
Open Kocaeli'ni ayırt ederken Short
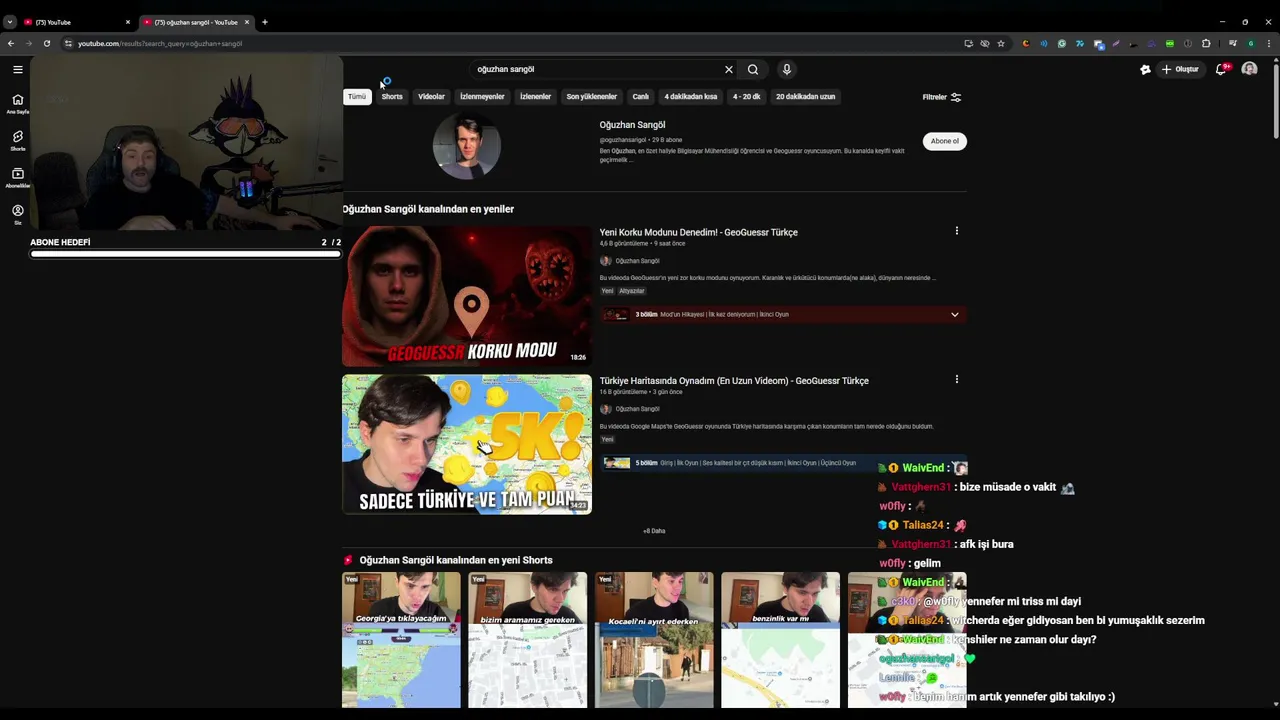pos(654,640)
